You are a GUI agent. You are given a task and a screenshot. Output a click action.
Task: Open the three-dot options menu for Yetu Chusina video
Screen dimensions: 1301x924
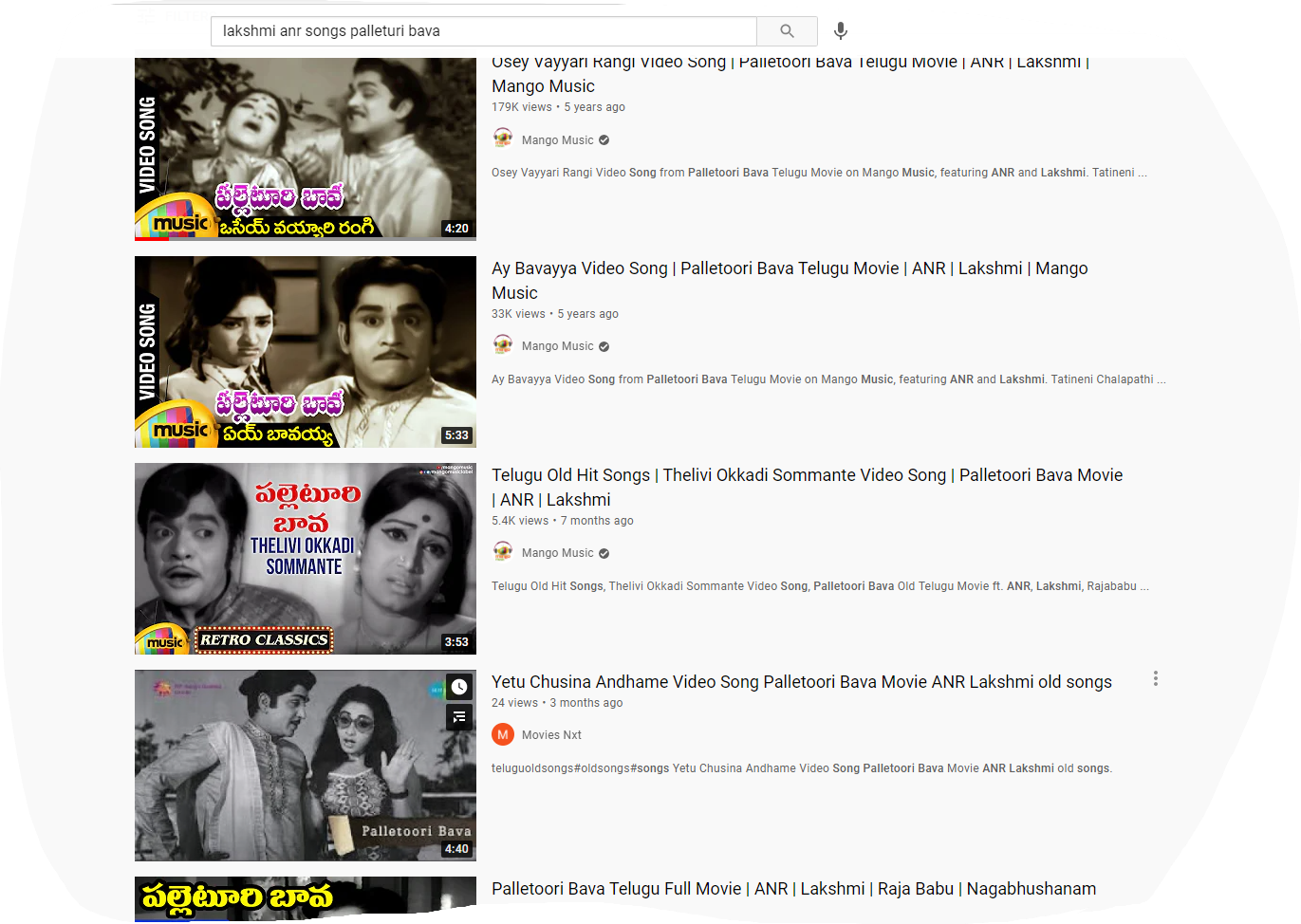pyautogui.click(x=1155, y=678)
